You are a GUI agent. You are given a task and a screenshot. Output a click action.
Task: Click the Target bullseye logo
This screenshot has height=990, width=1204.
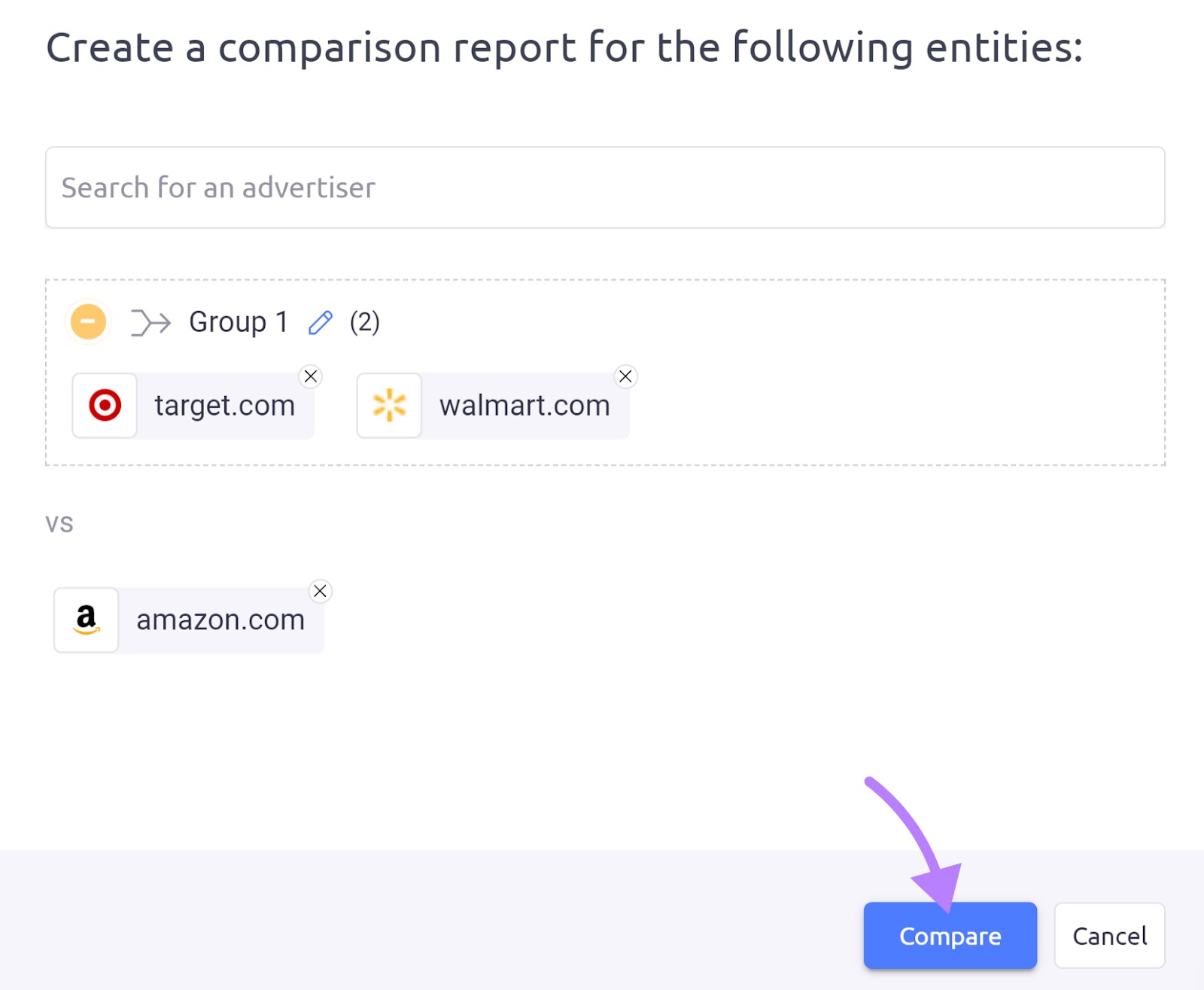(x=105, y=405)
